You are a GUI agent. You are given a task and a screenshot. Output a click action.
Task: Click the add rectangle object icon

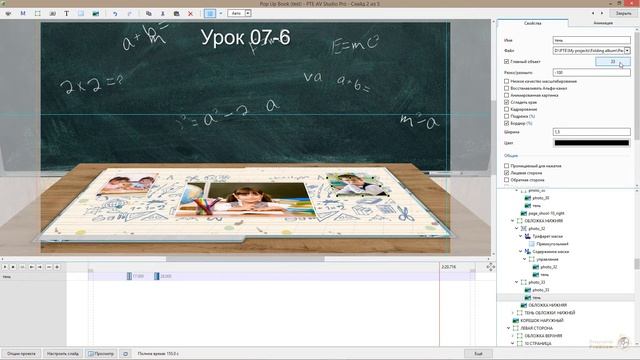point(81,13)
